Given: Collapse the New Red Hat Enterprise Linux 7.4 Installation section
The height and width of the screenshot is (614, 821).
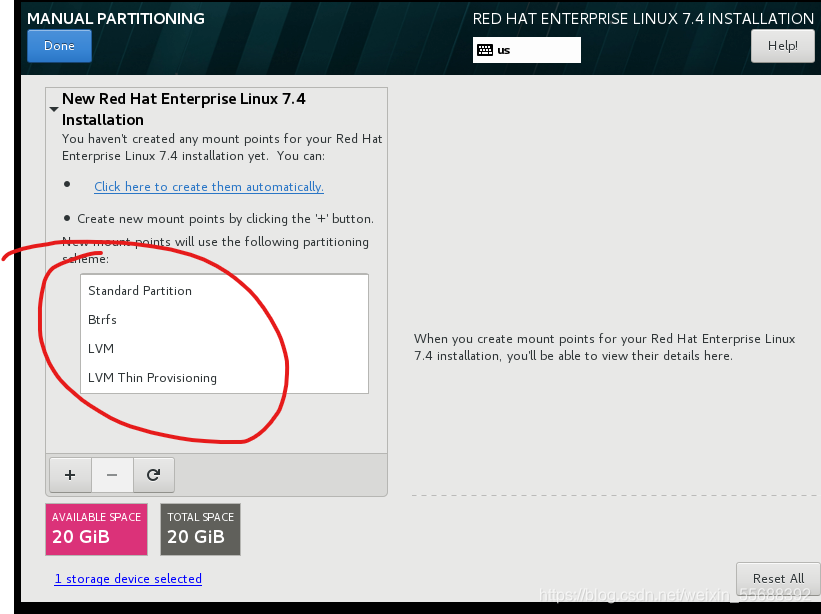Looking at the screenshot, I should [53, 109].
